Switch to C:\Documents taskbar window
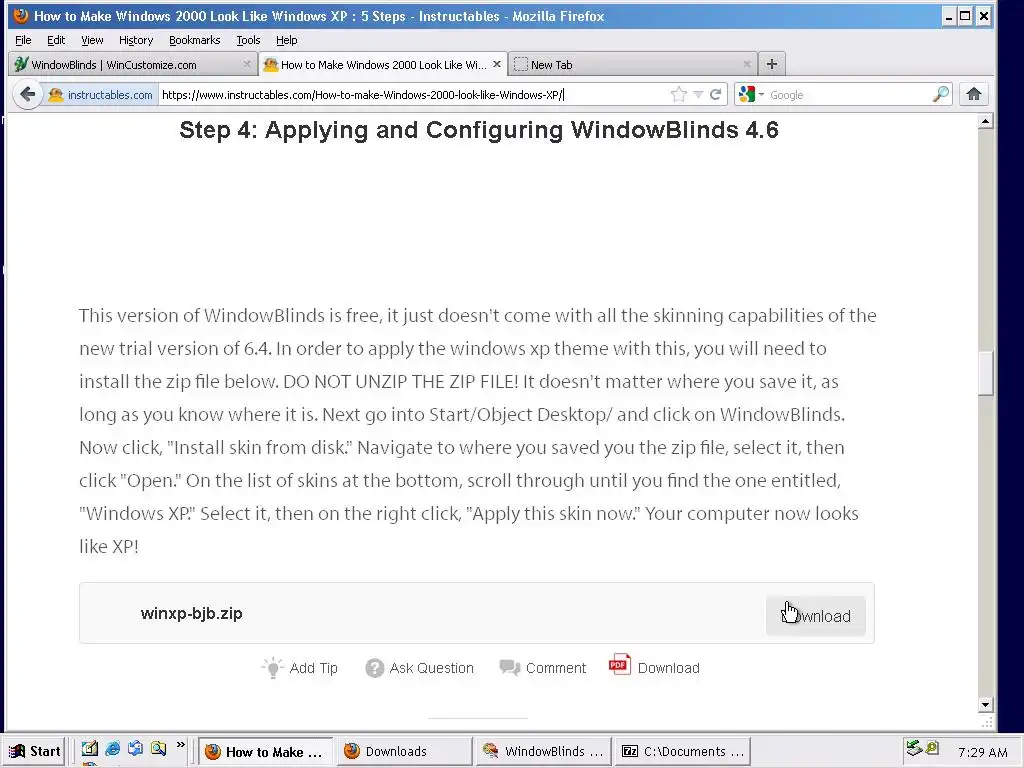This screenshot has height=768, width=1024. pos(682,751)
